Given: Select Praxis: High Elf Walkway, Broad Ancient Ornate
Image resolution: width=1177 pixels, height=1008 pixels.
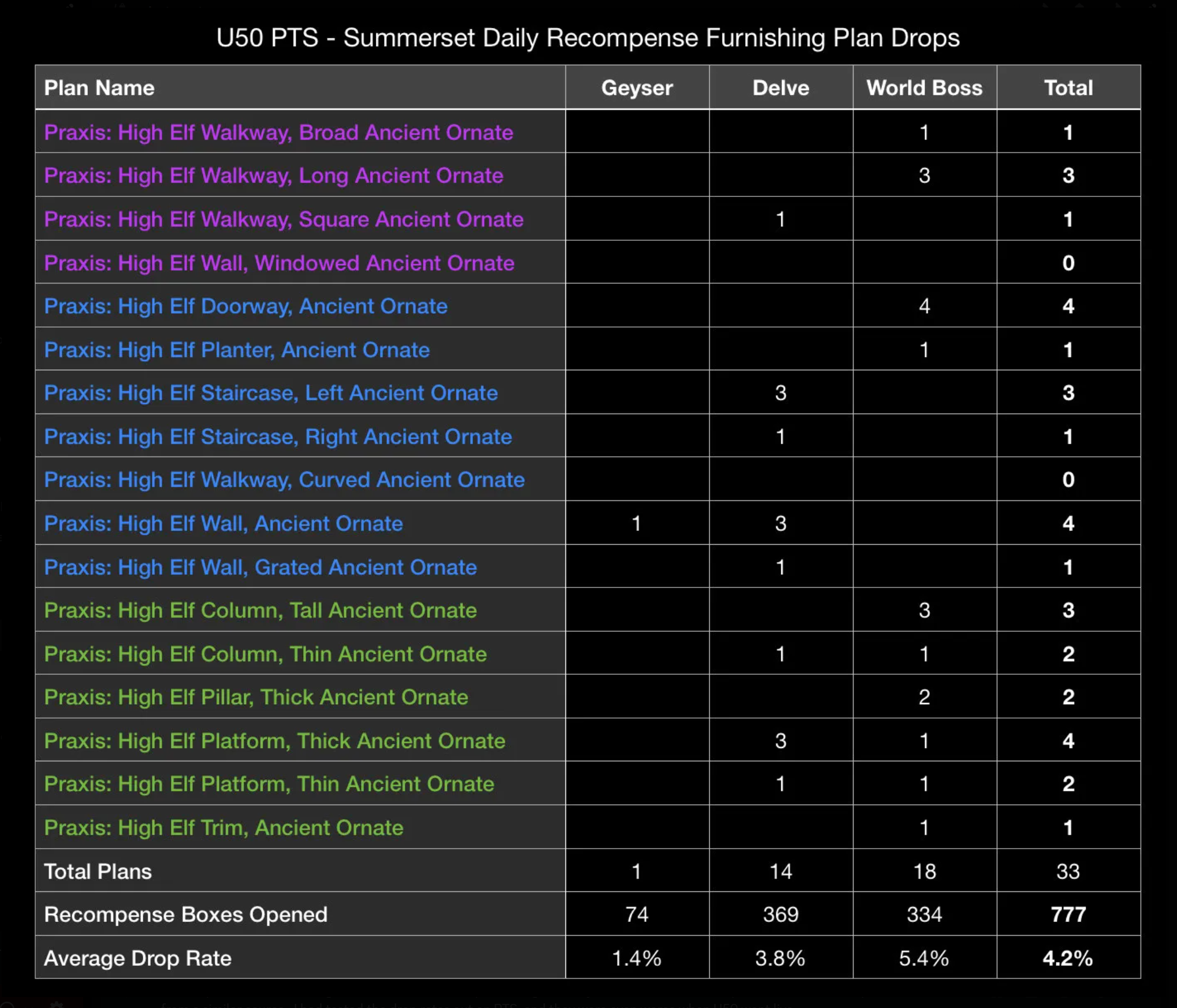Looking at the screenshot, I should tap(278, 132).
